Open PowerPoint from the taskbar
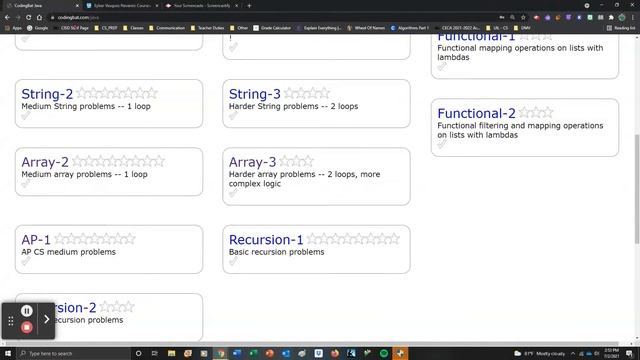 tap(269, 353)
